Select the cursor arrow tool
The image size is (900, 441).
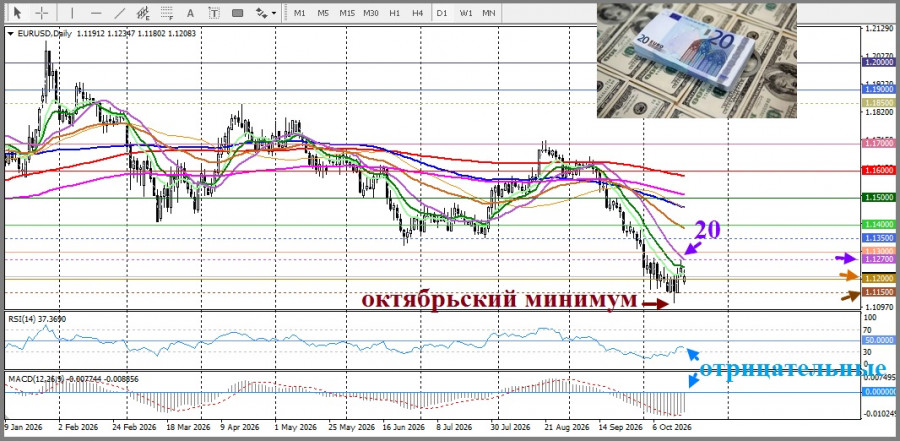[17, 12]
